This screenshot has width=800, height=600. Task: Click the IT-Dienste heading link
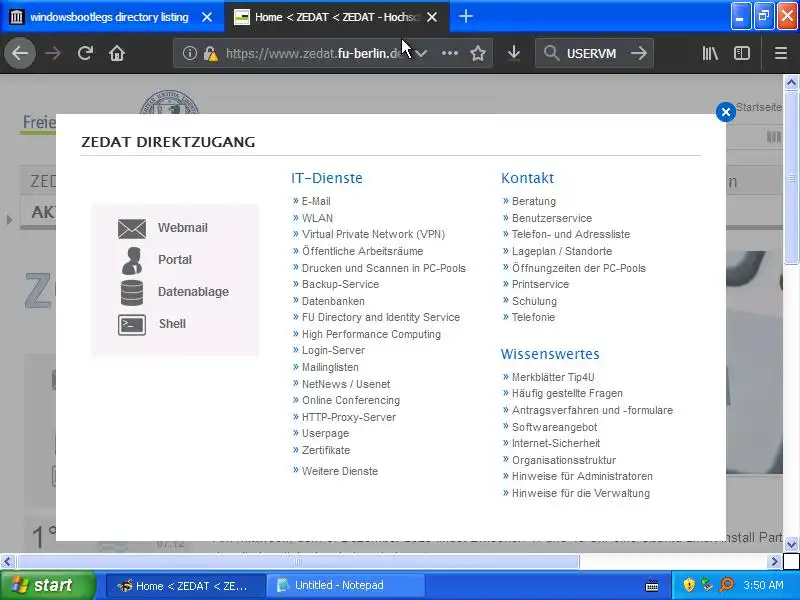click(x=327, y=178)
